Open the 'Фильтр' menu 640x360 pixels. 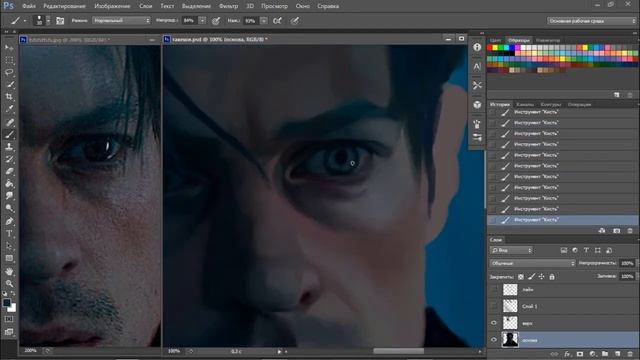(228, 6)
